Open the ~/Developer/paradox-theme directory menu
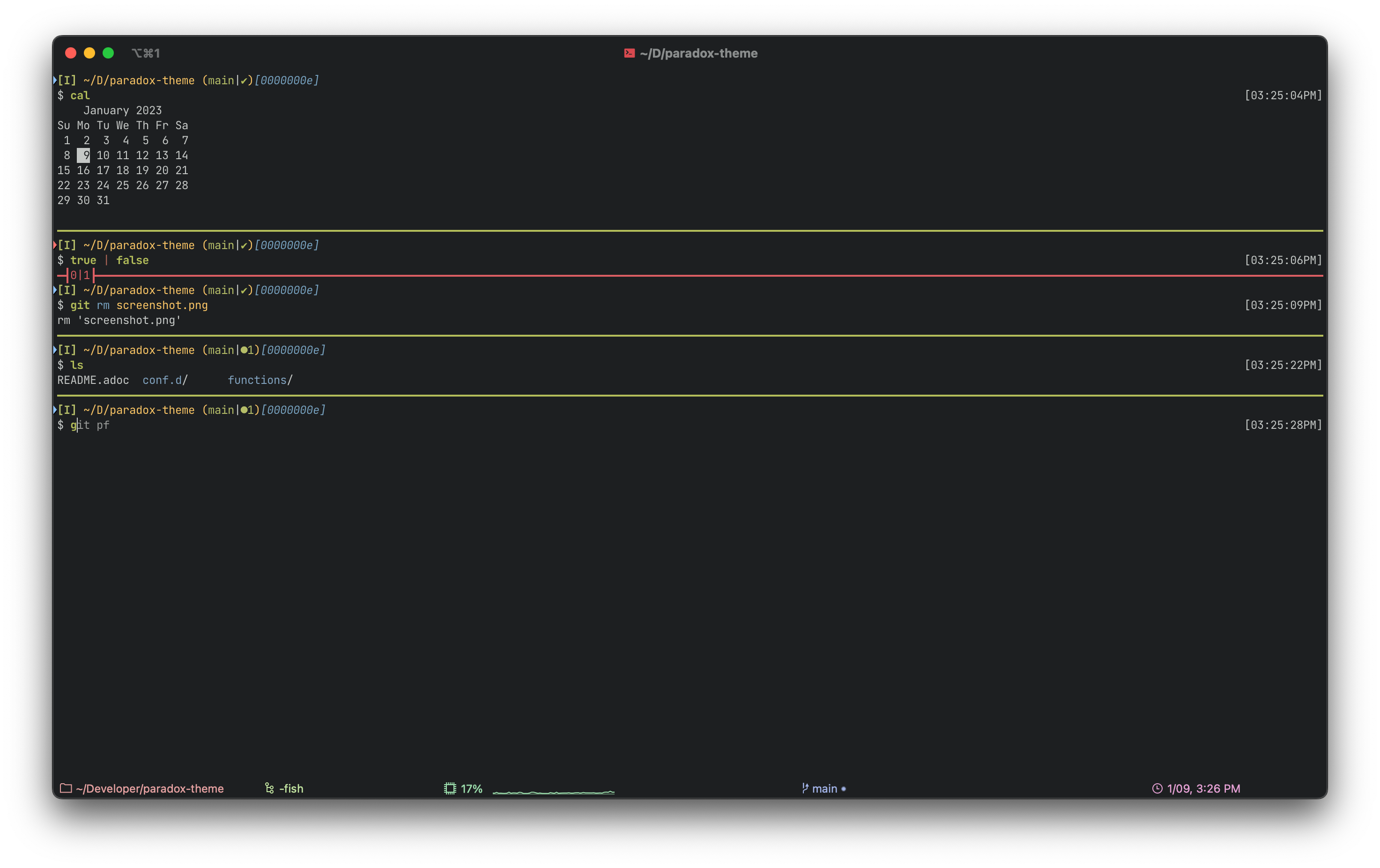This screenshot has height=868, width=1380. 149,788
